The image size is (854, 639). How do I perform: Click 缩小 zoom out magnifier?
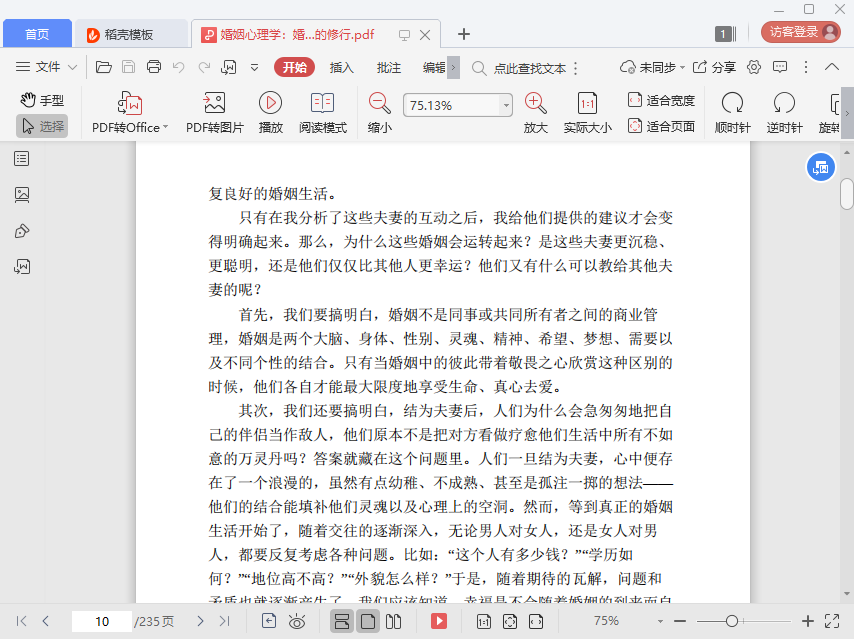[x=380, y=113]
